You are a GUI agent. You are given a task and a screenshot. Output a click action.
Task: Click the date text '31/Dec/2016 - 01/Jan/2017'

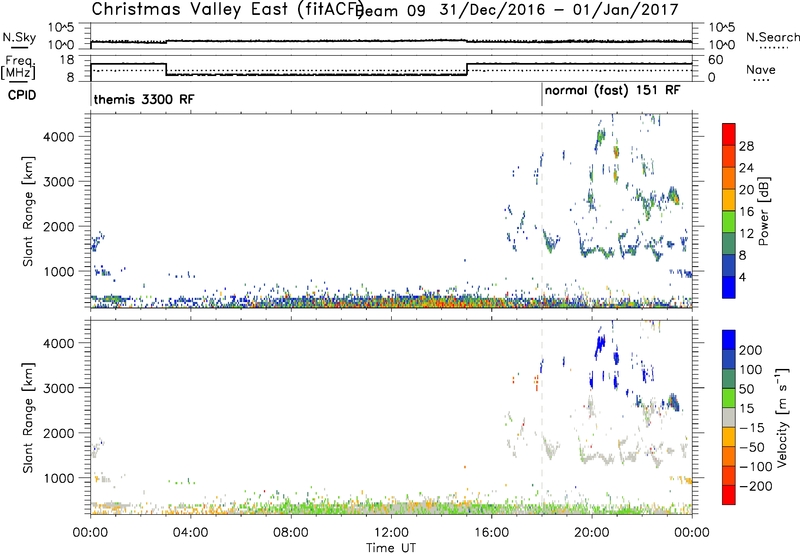point(559,10)
